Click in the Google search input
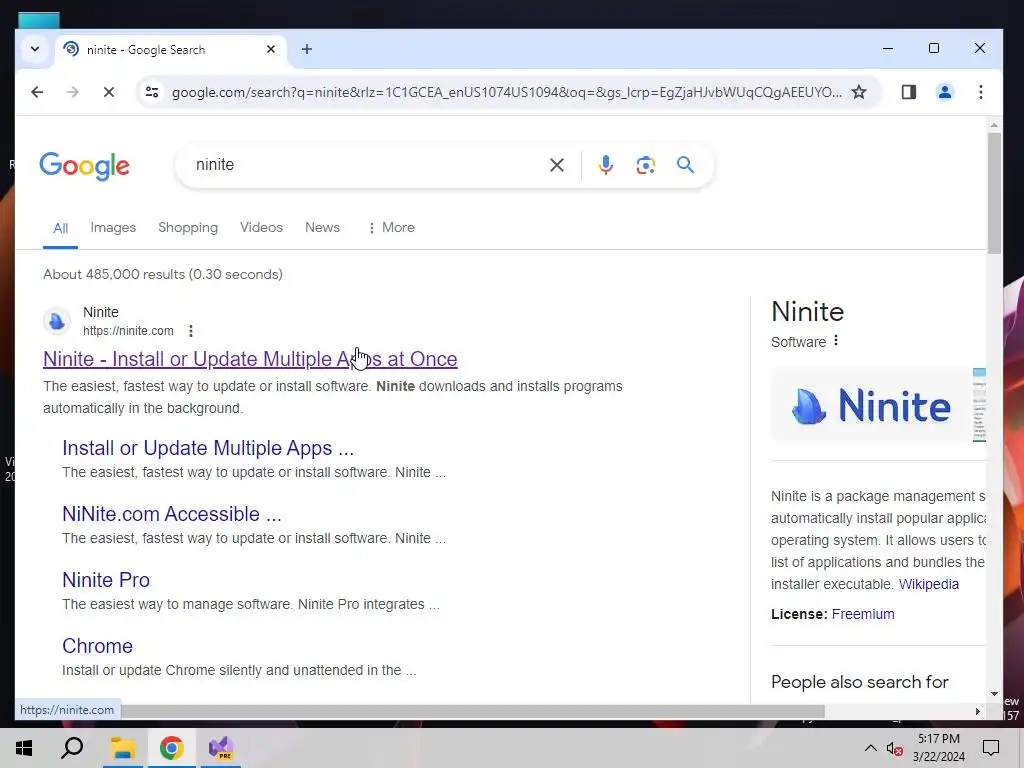Viewport: 1024px width, 768px height. click(366, 165)
